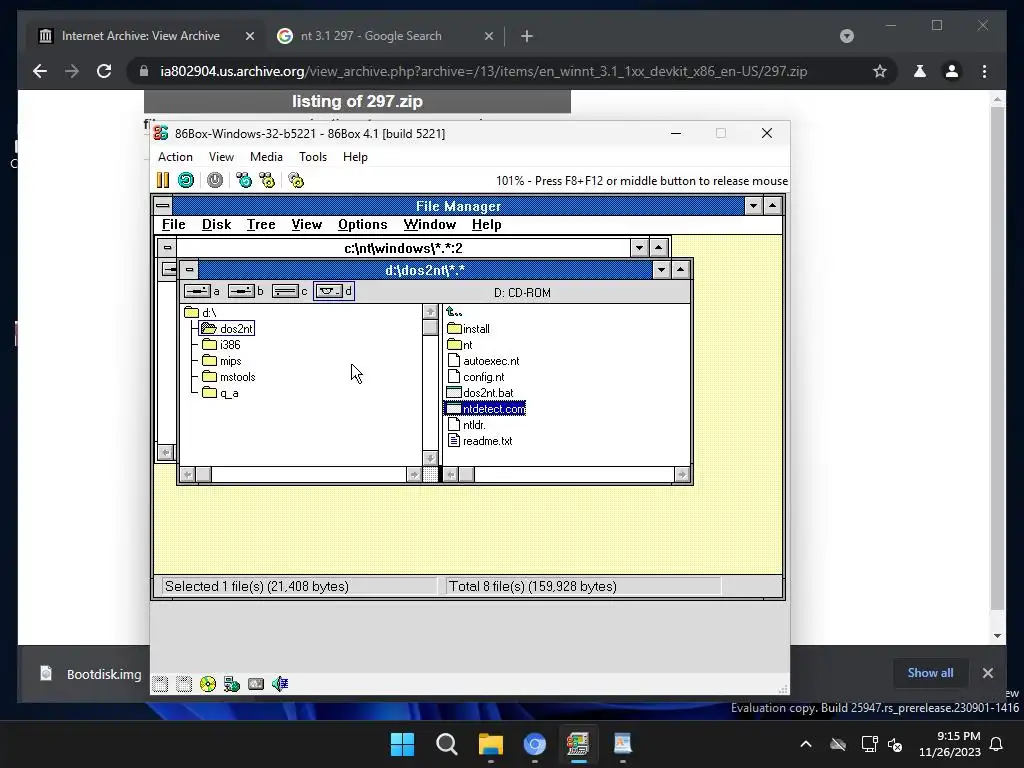This screenshot has height=768, width=1024.
Task: Bookmark page with star icon
Action: 880,71
